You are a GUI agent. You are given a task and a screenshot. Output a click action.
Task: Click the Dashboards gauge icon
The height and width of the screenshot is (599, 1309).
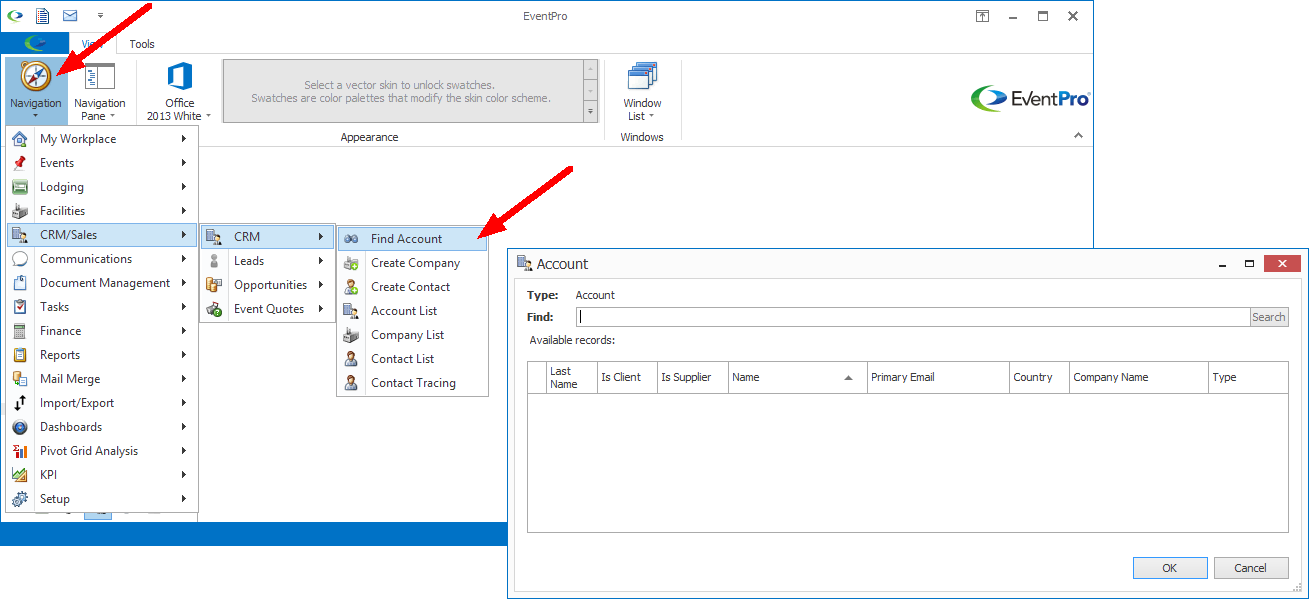pos(20,427)
